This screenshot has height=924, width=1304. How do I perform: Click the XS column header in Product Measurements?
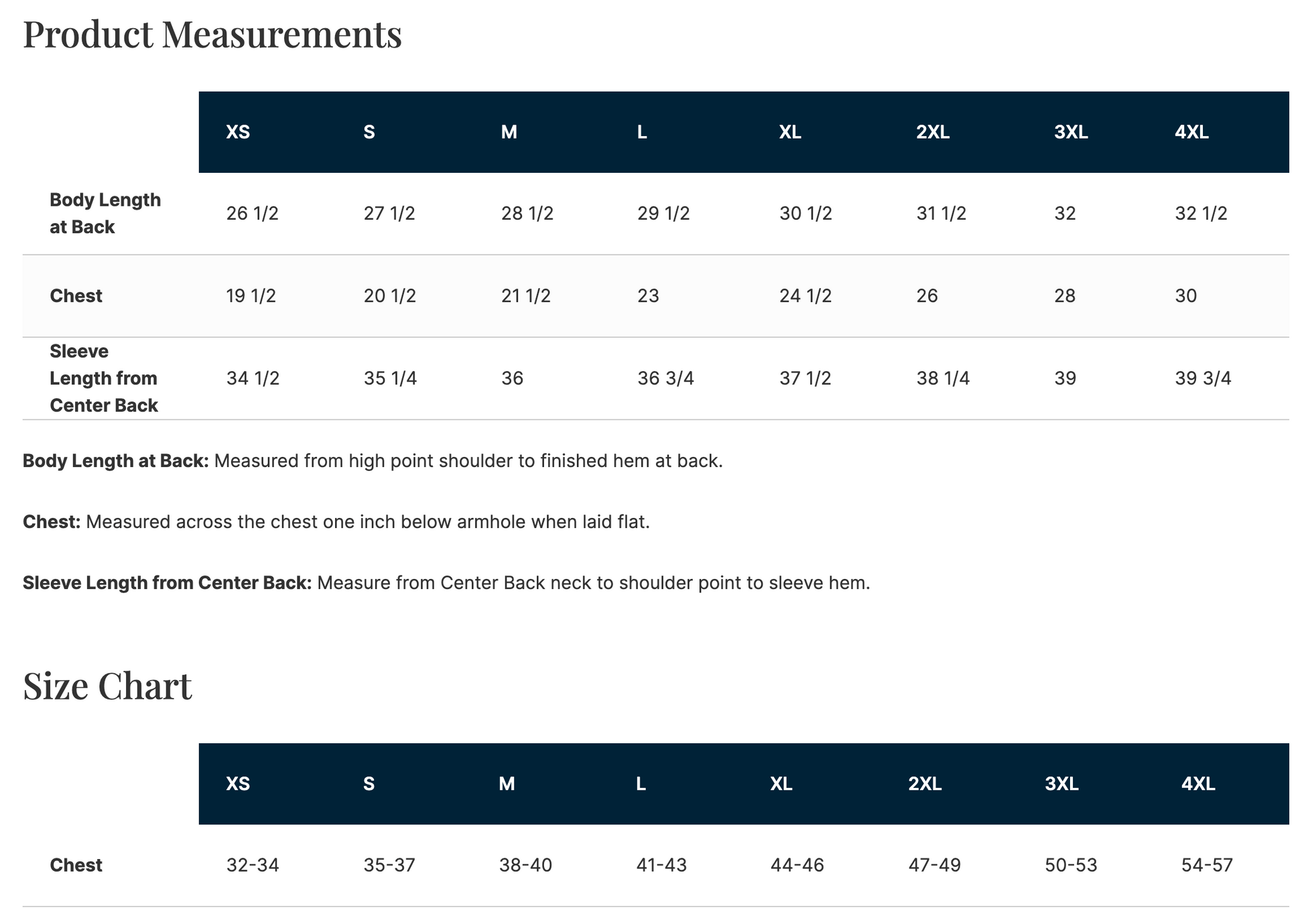click(238, 132)
